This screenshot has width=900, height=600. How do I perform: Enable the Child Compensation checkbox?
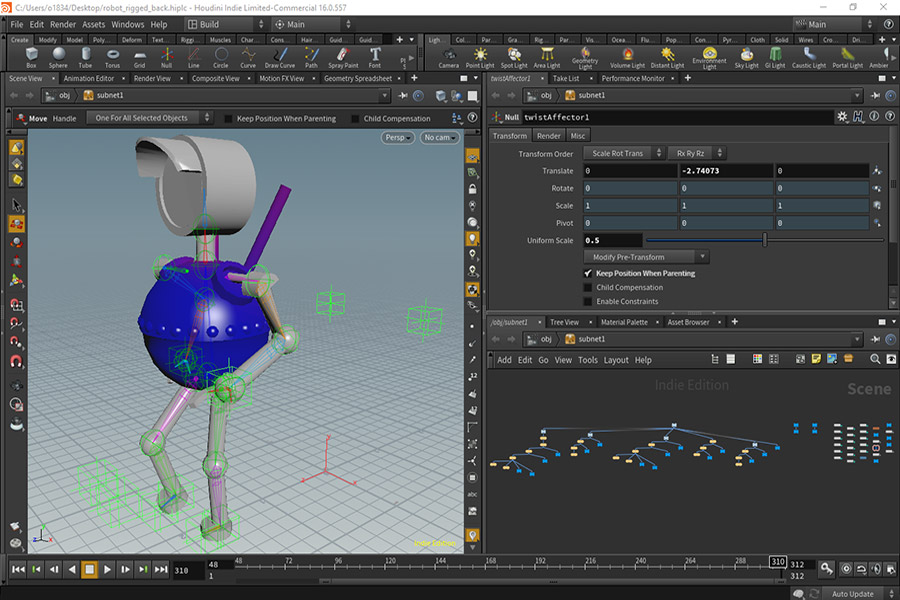(x=587, y=287)
